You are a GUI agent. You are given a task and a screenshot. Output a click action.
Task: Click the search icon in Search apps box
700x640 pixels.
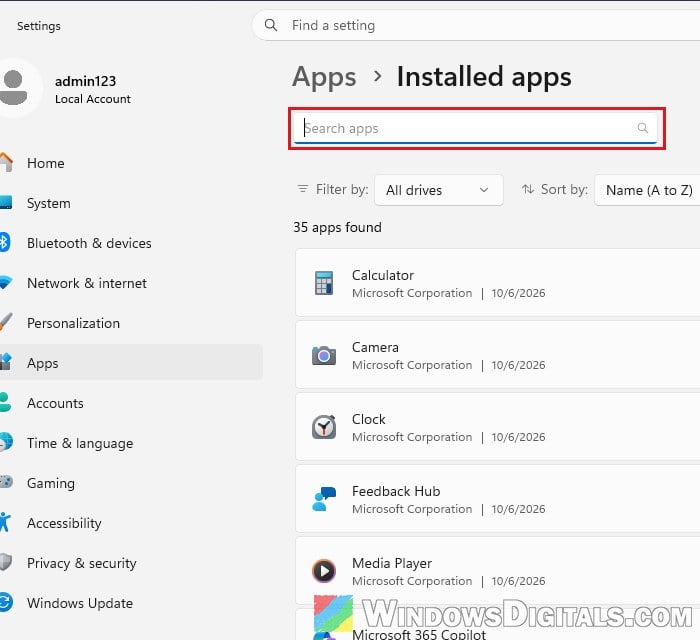(642, 128)
